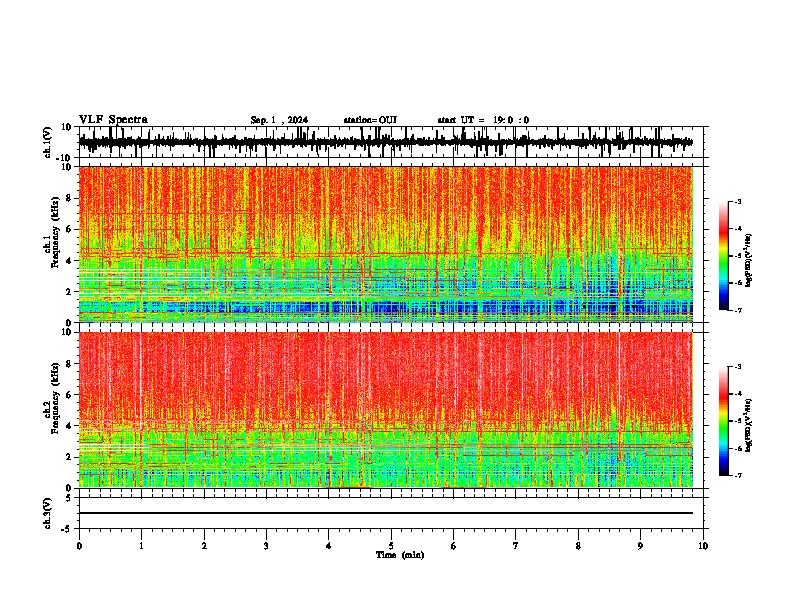Click the "start UT = 19:0:0" label
The image size is (792, 612).
pos(483,120)
